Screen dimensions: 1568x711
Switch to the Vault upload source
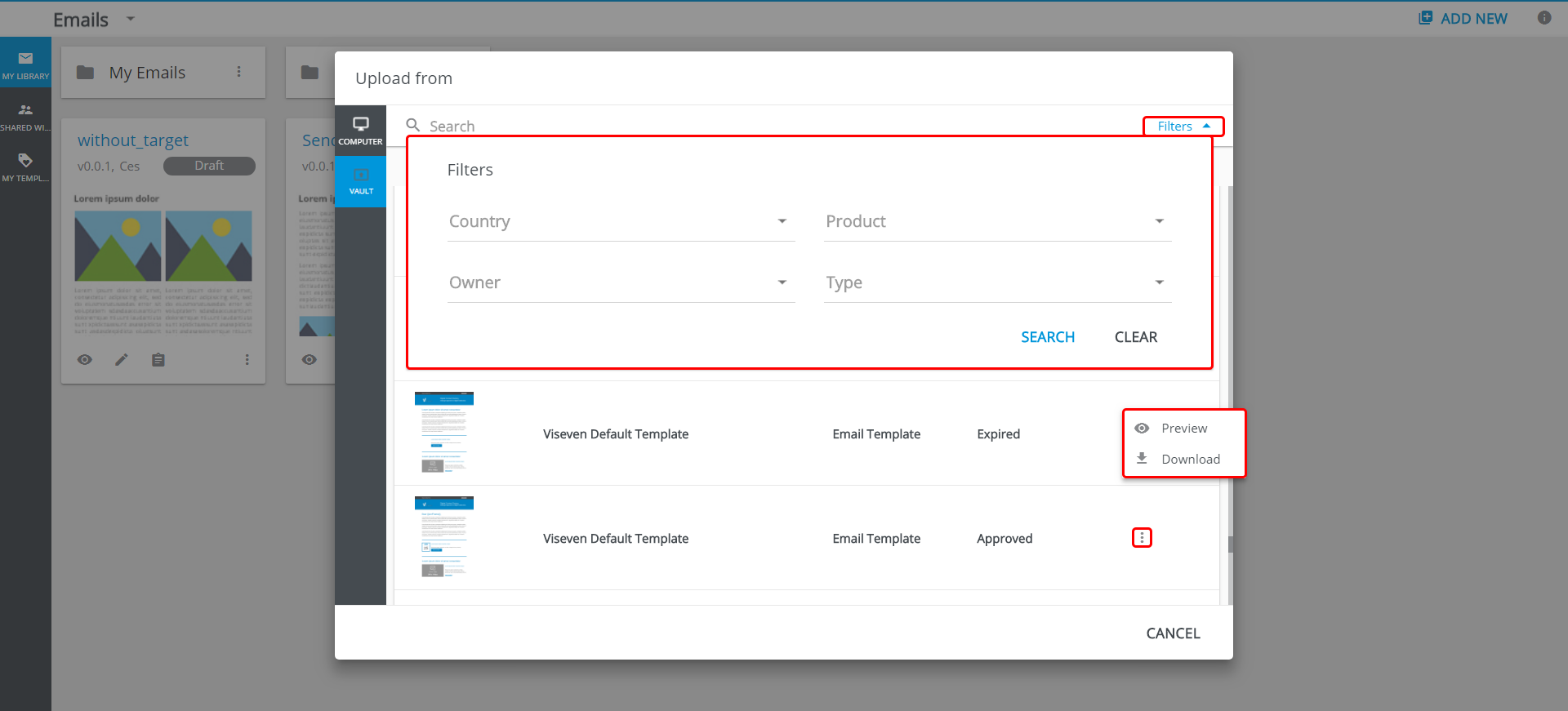(360, 180)
